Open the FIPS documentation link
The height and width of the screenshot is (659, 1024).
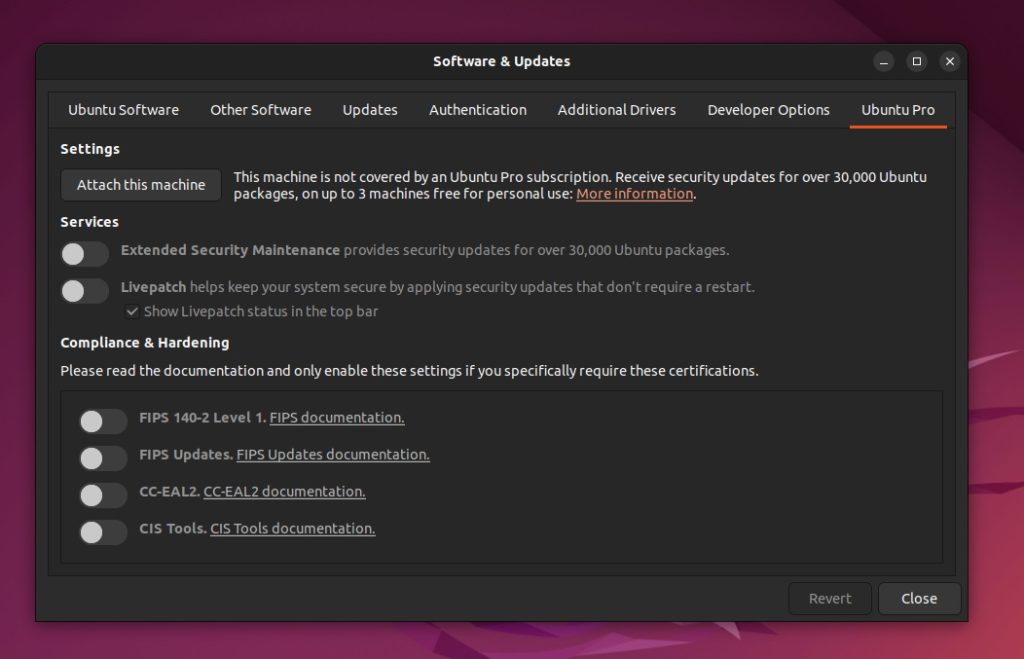[337, 418]
